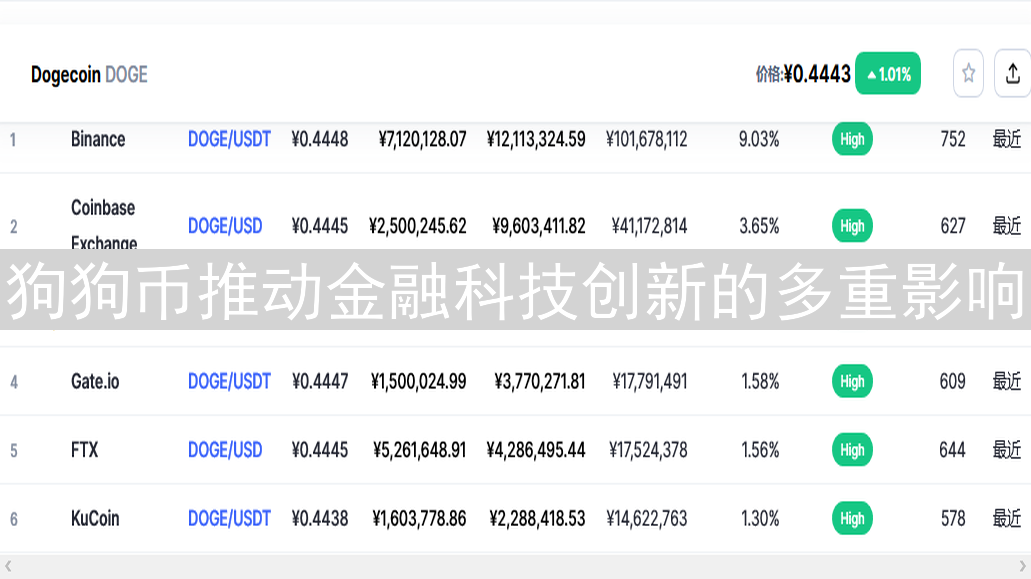Click the left arrow of horizontal scrollbar

pyautogui.click(x=8, y=566)
